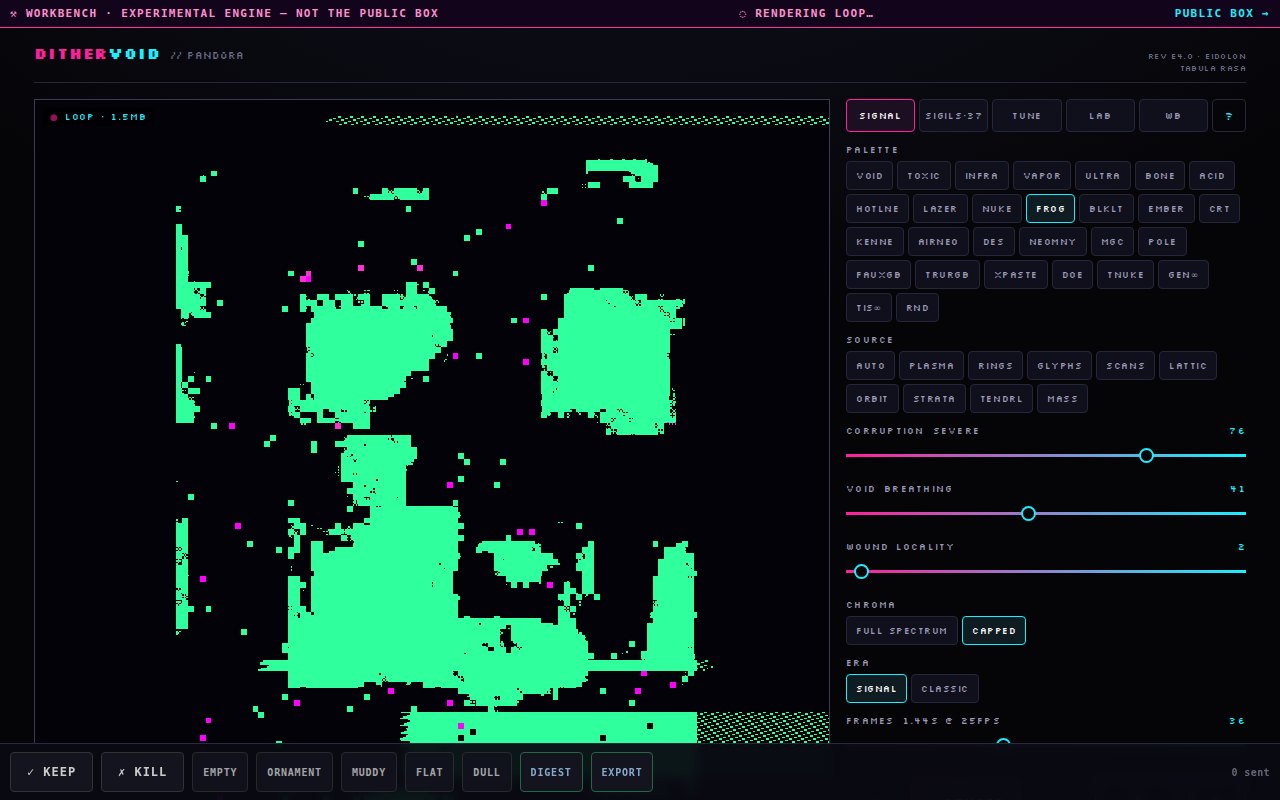Screen dimensions: 1280x800
Task: Select the TENDRL source
Action: point(1001,399)
